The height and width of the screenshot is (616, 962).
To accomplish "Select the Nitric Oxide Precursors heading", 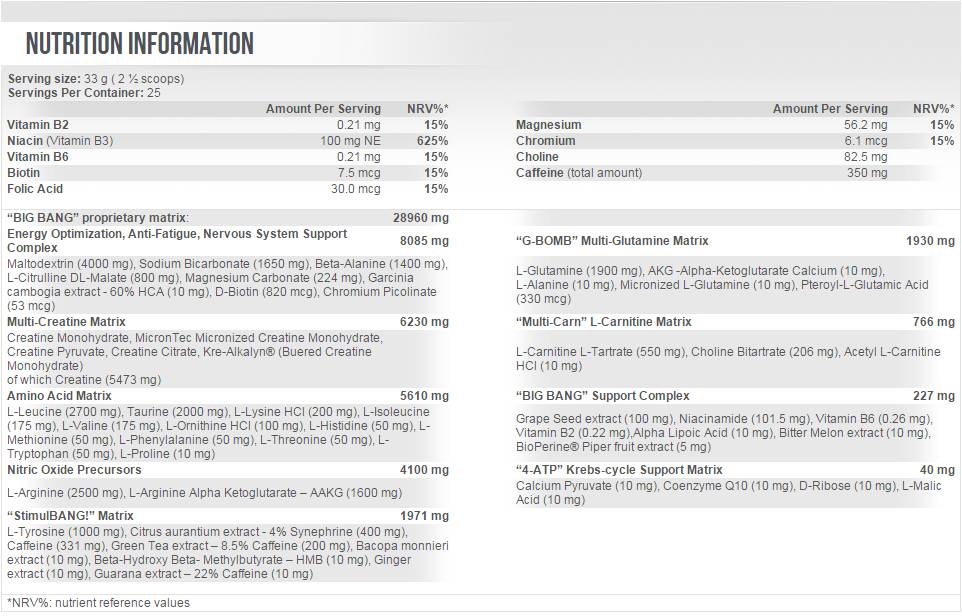I will [x=74, y=470].
